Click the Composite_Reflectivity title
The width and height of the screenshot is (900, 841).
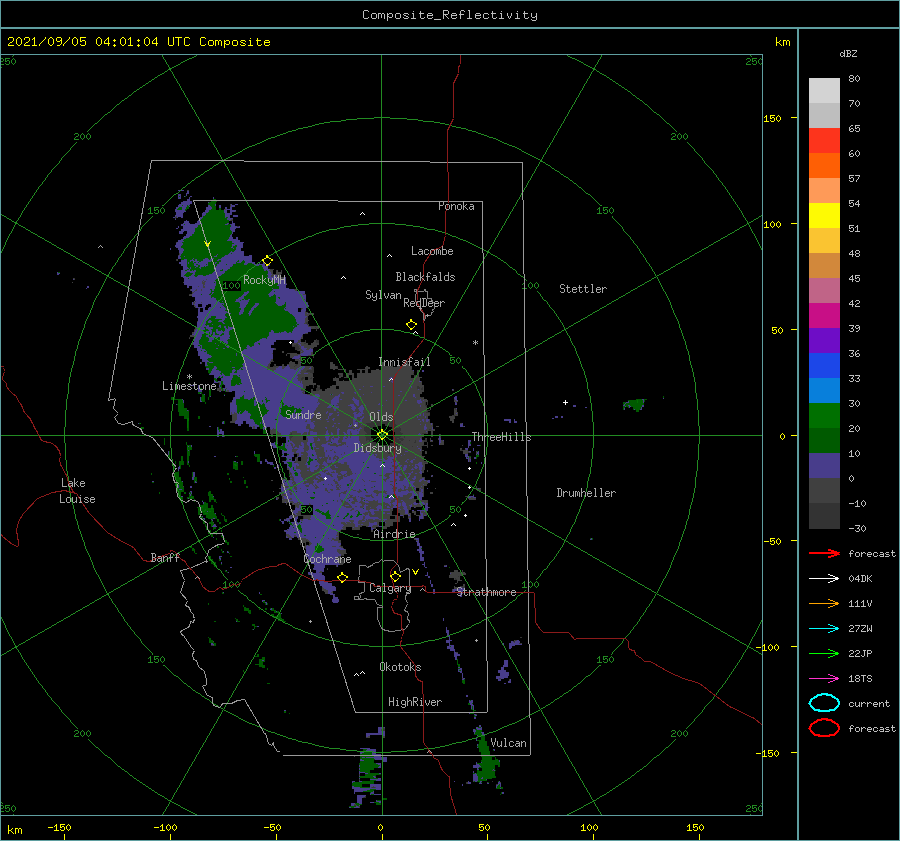tap(449, 15)
